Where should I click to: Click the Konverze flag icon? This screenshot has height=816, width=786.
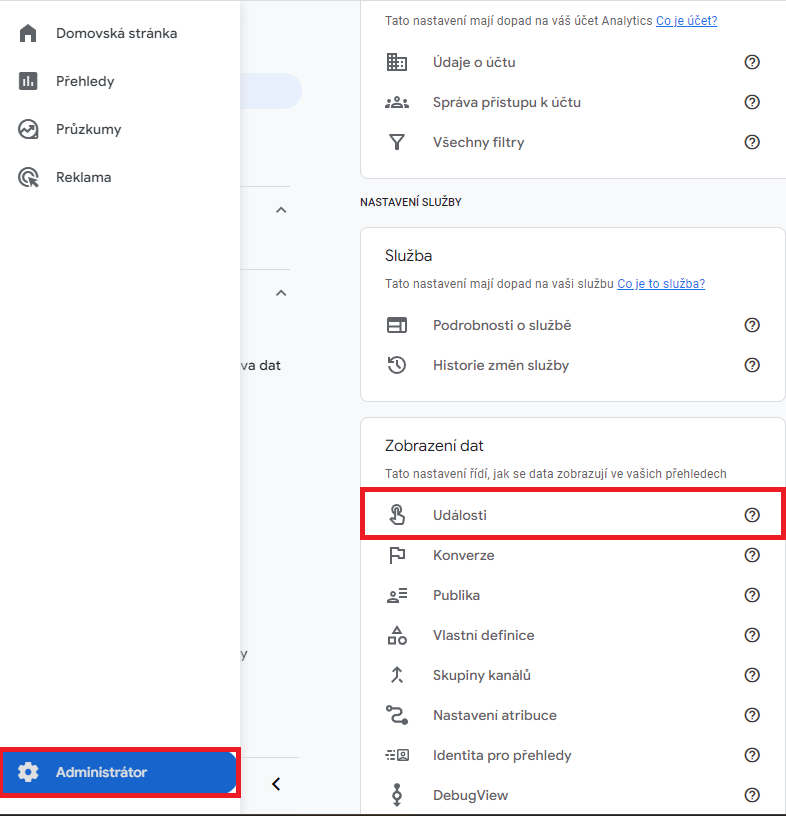(397, 555)
